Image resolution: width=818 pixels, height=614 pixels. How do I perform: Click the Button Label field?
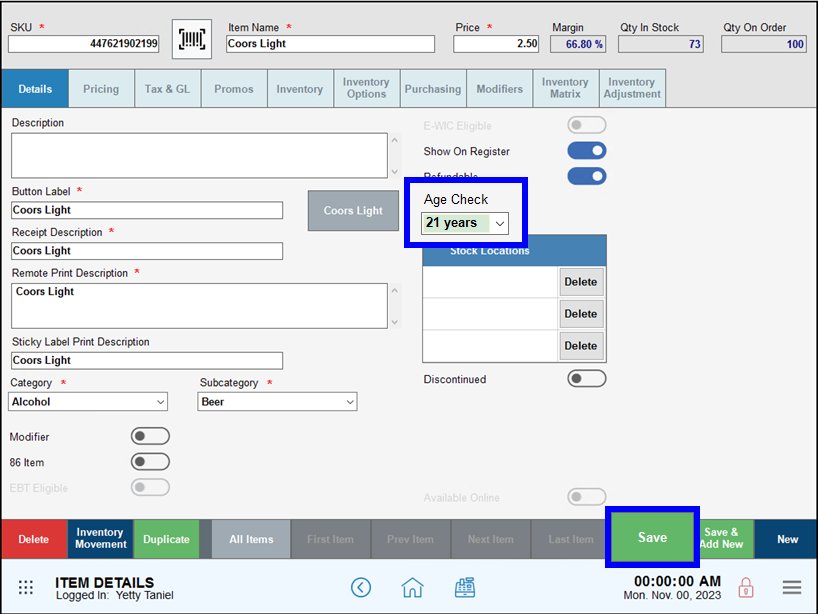(147, 210)
